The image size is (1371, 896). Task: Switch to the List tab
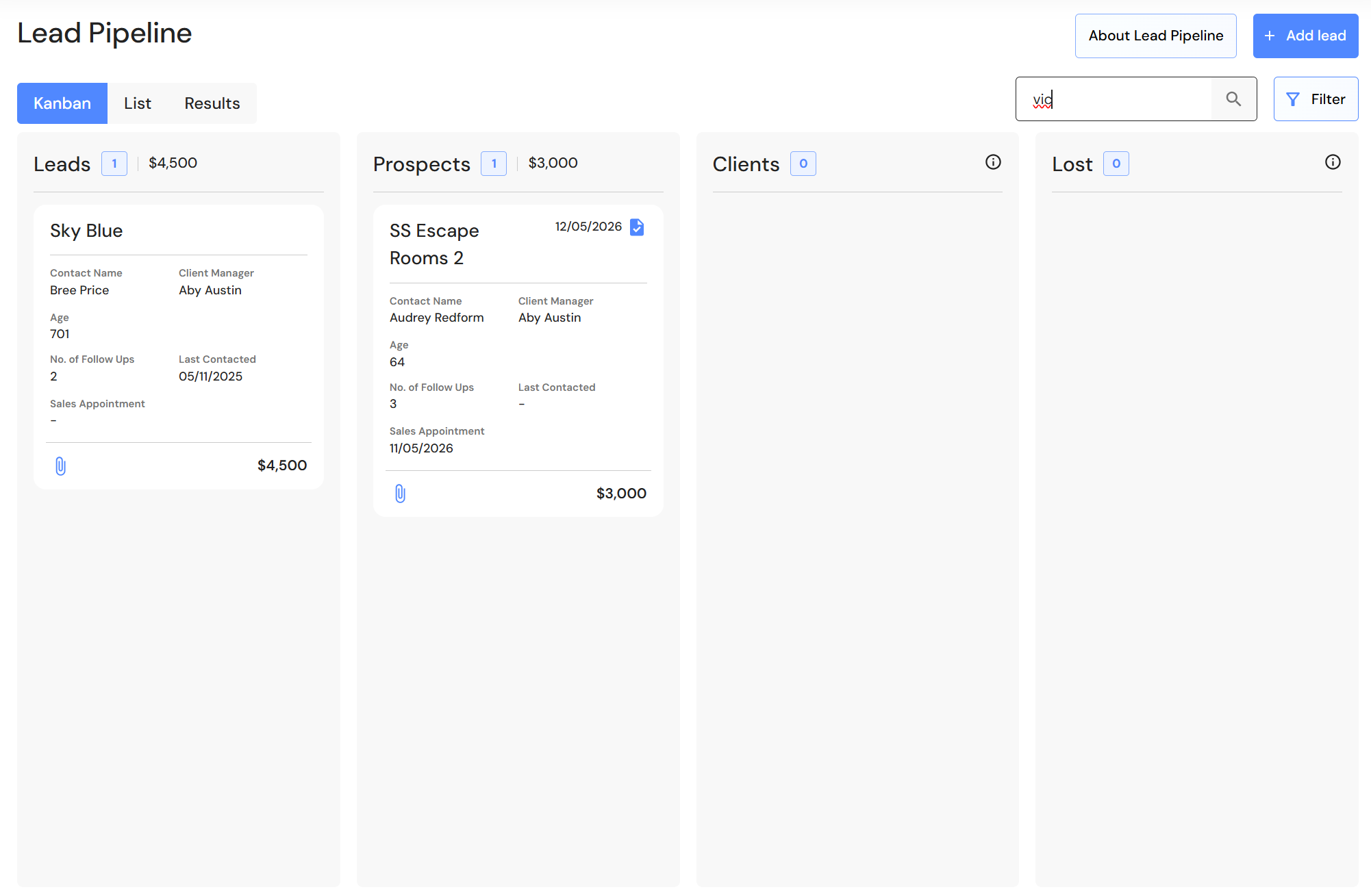click(138, 103)
